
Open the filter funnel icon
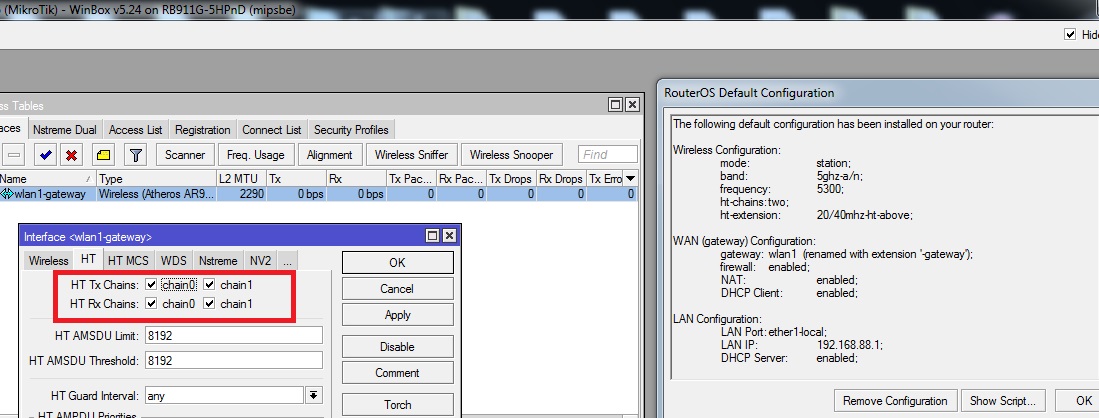point(136,155)
